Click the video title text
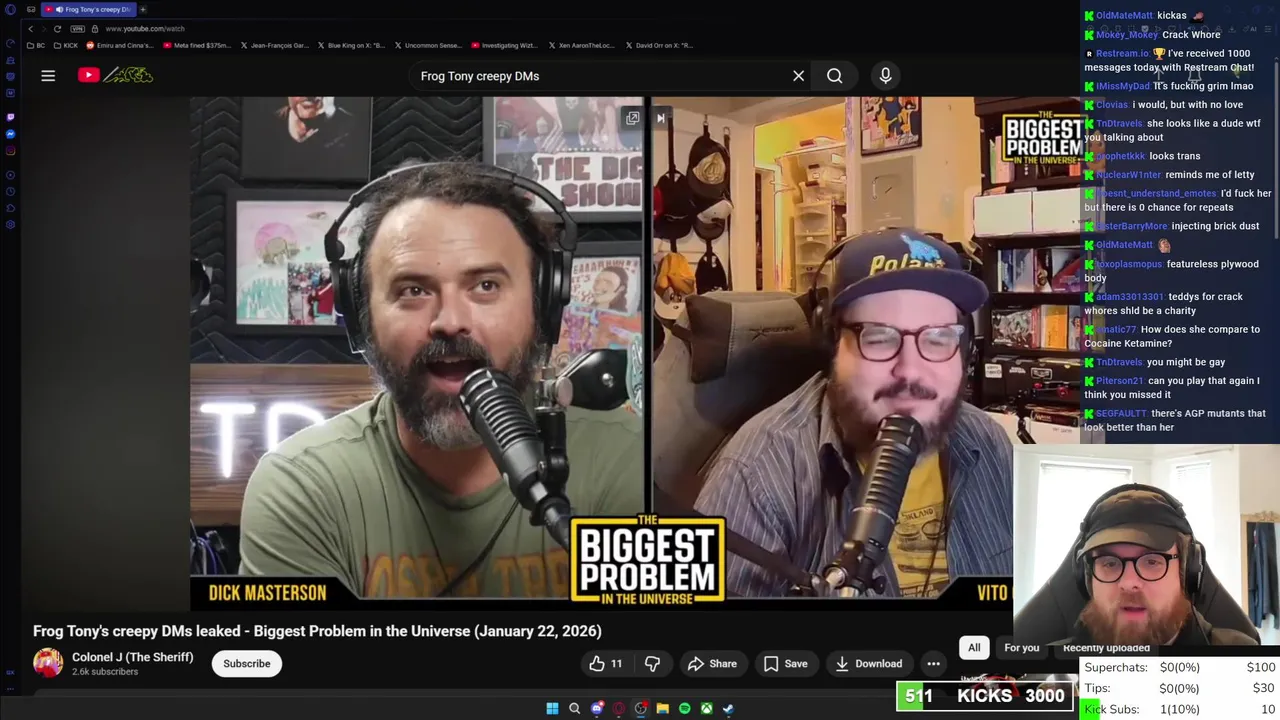This screenshot has height=720, width=1280. (x=317, y=631)
